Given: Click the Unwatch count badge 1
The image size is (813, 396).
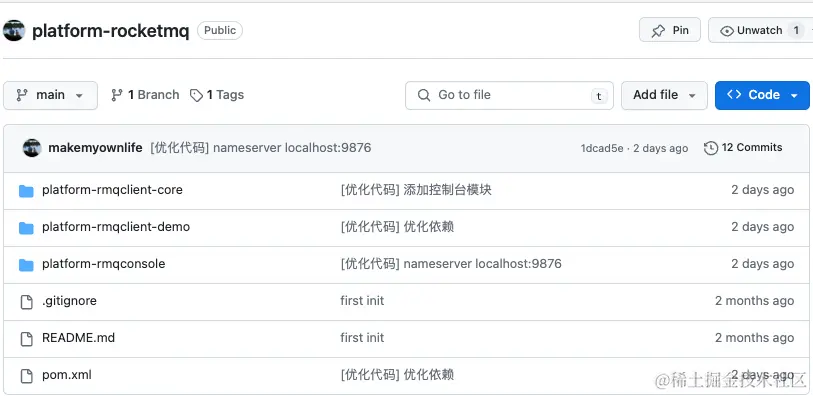Looking at the screenshot, I should point(796,31).
